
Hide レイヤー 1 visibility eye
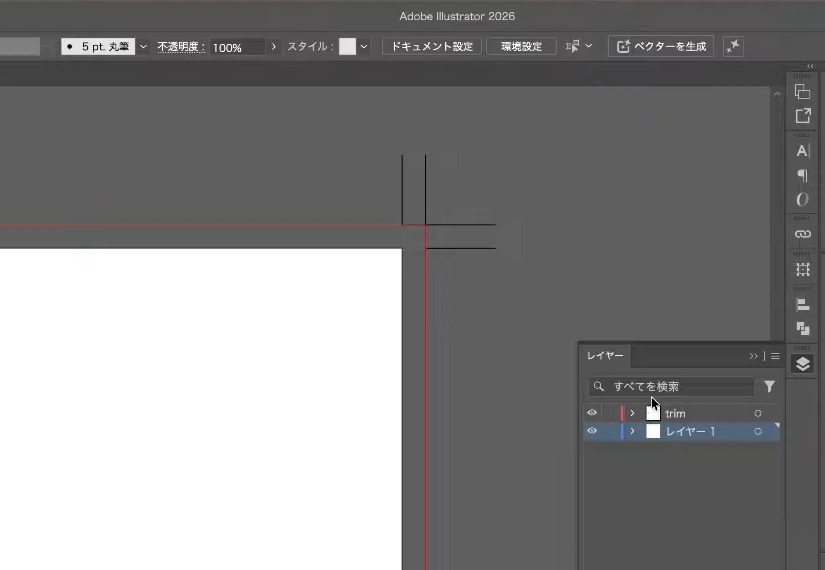point(592,431)
